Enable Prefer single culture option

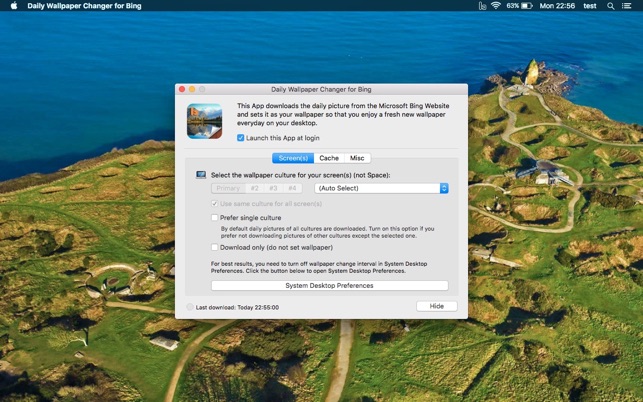click(x=214, y=217)
